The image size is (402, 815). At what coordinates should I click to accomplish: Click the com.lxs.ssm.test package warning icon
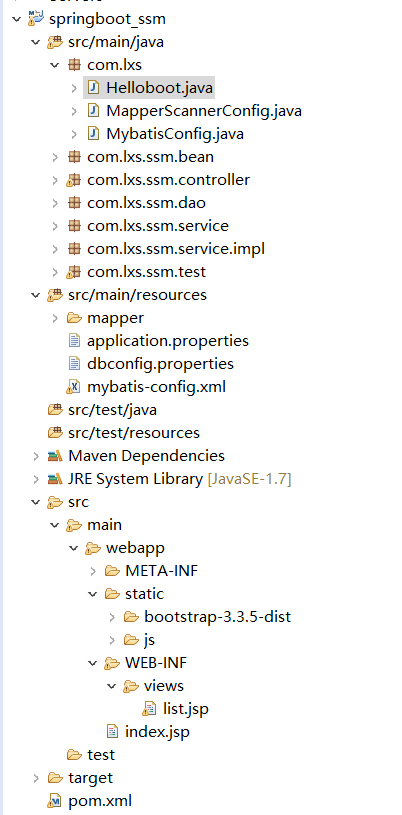tap(74, 272)
